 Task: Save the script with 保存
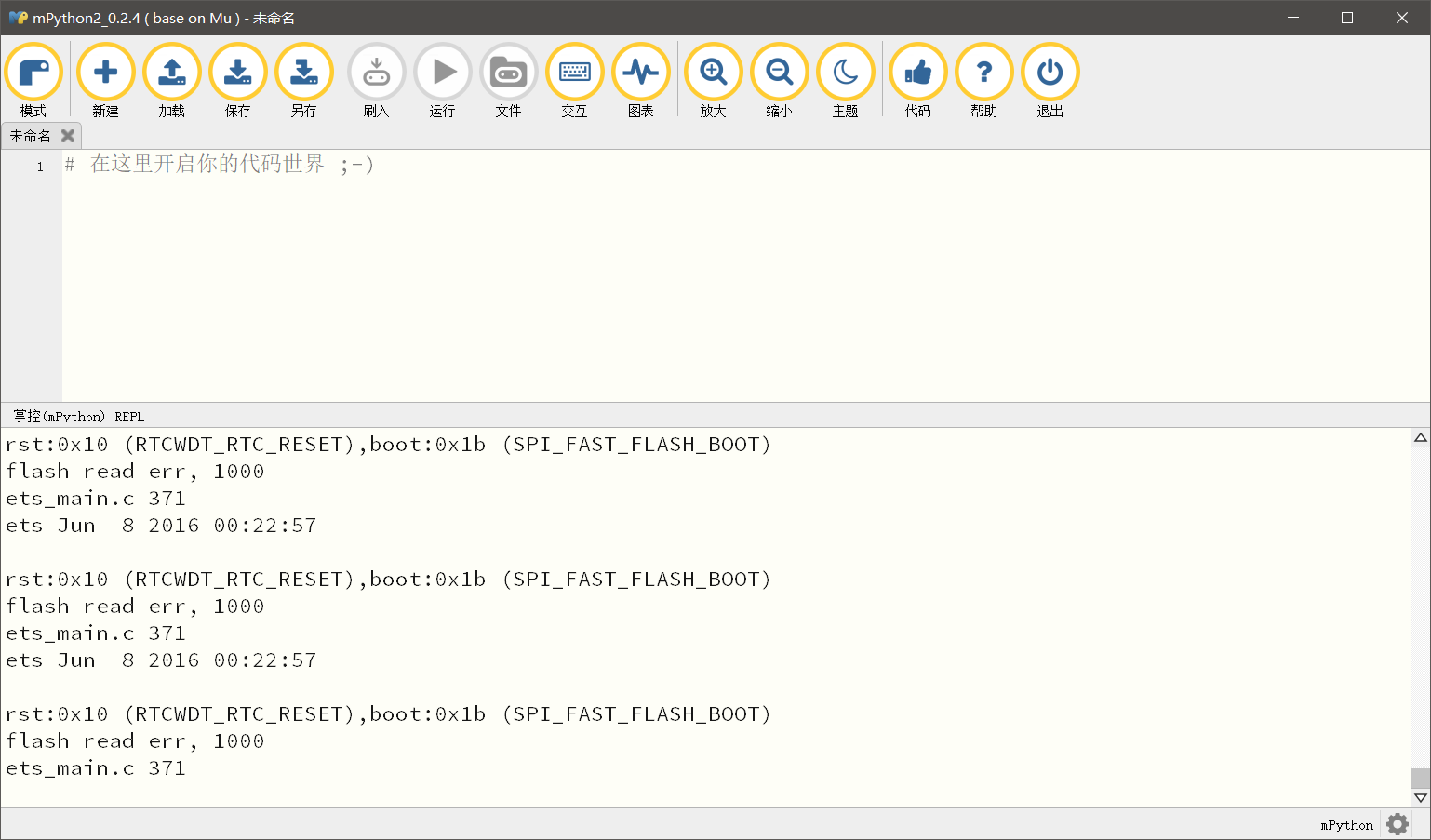pos(238,81)
